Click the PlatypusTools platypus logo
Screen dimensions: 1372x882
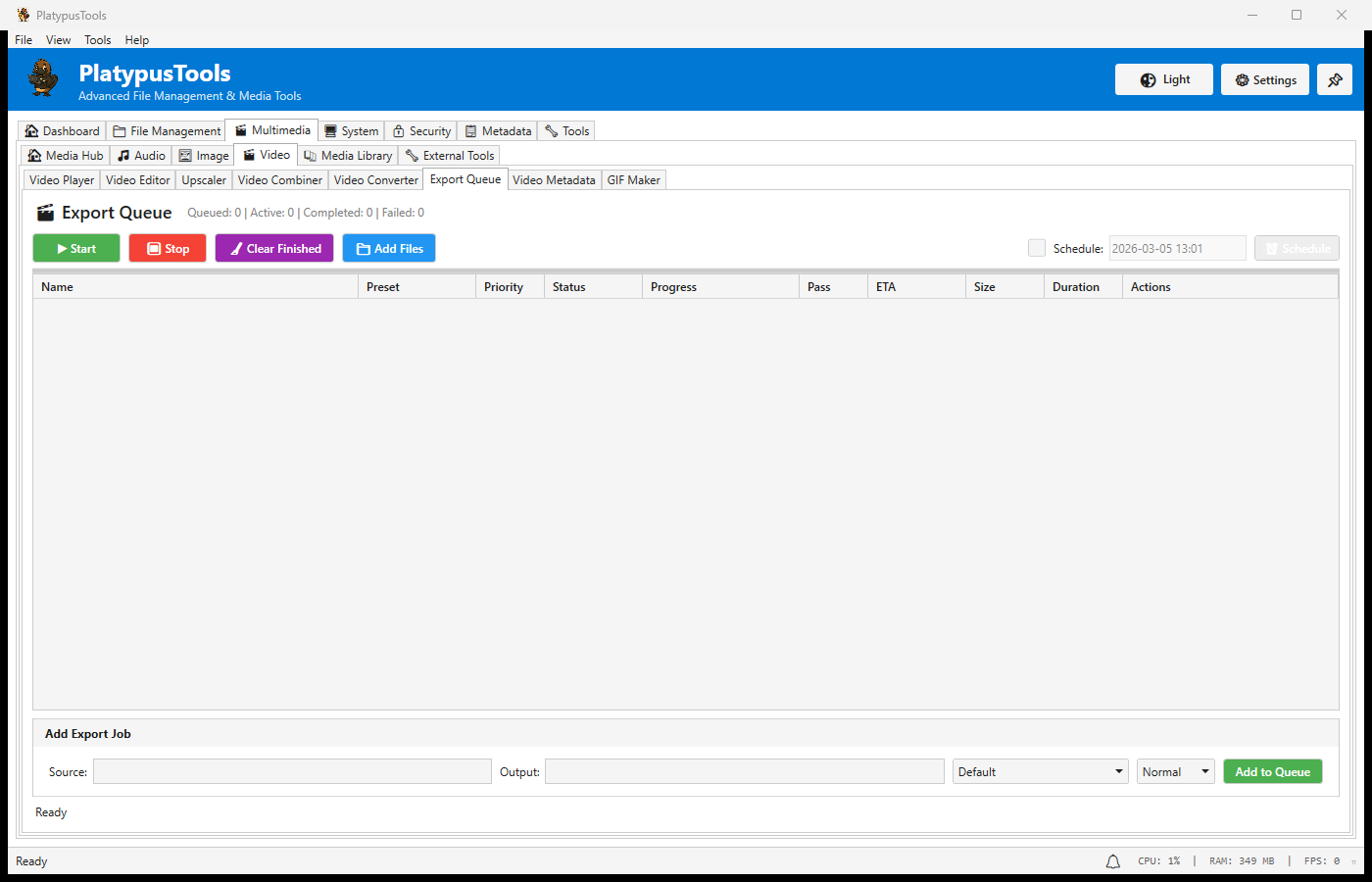click(x=43, y=78)
